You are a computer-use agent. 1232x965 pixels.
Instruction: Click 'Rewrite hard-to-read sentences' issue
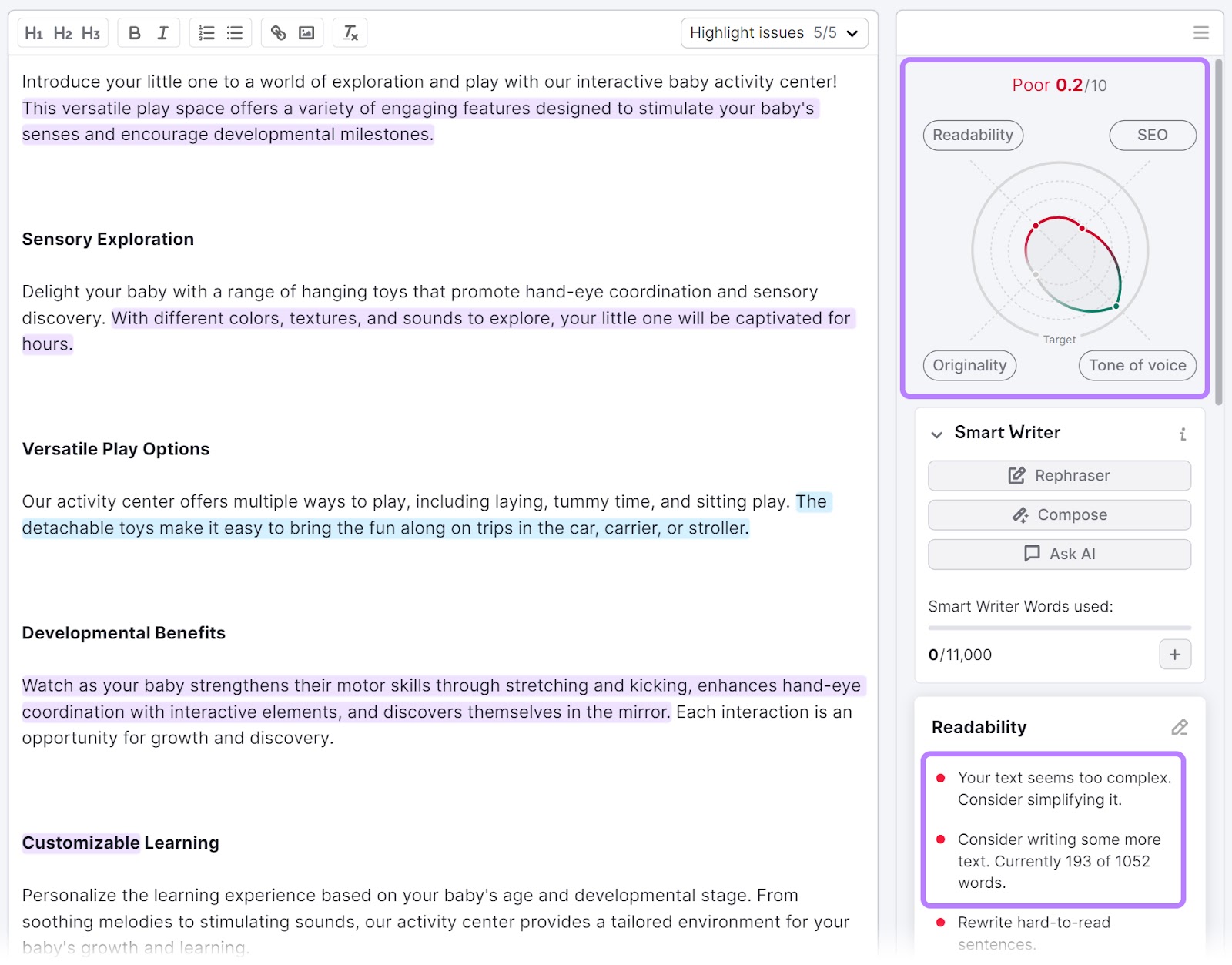1034,933
